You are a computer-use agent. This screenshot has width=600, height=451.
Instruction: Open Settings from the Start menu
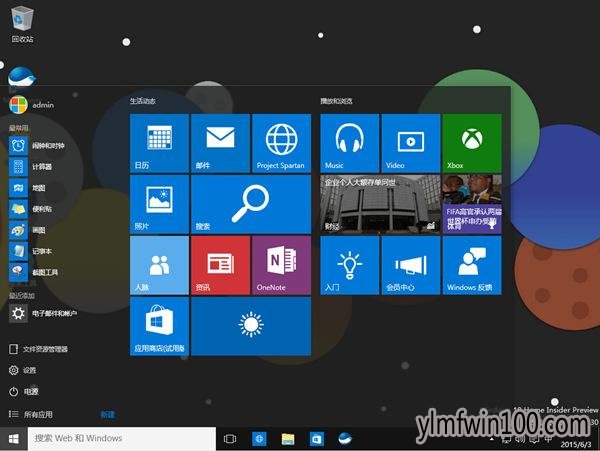pos(22,370)
